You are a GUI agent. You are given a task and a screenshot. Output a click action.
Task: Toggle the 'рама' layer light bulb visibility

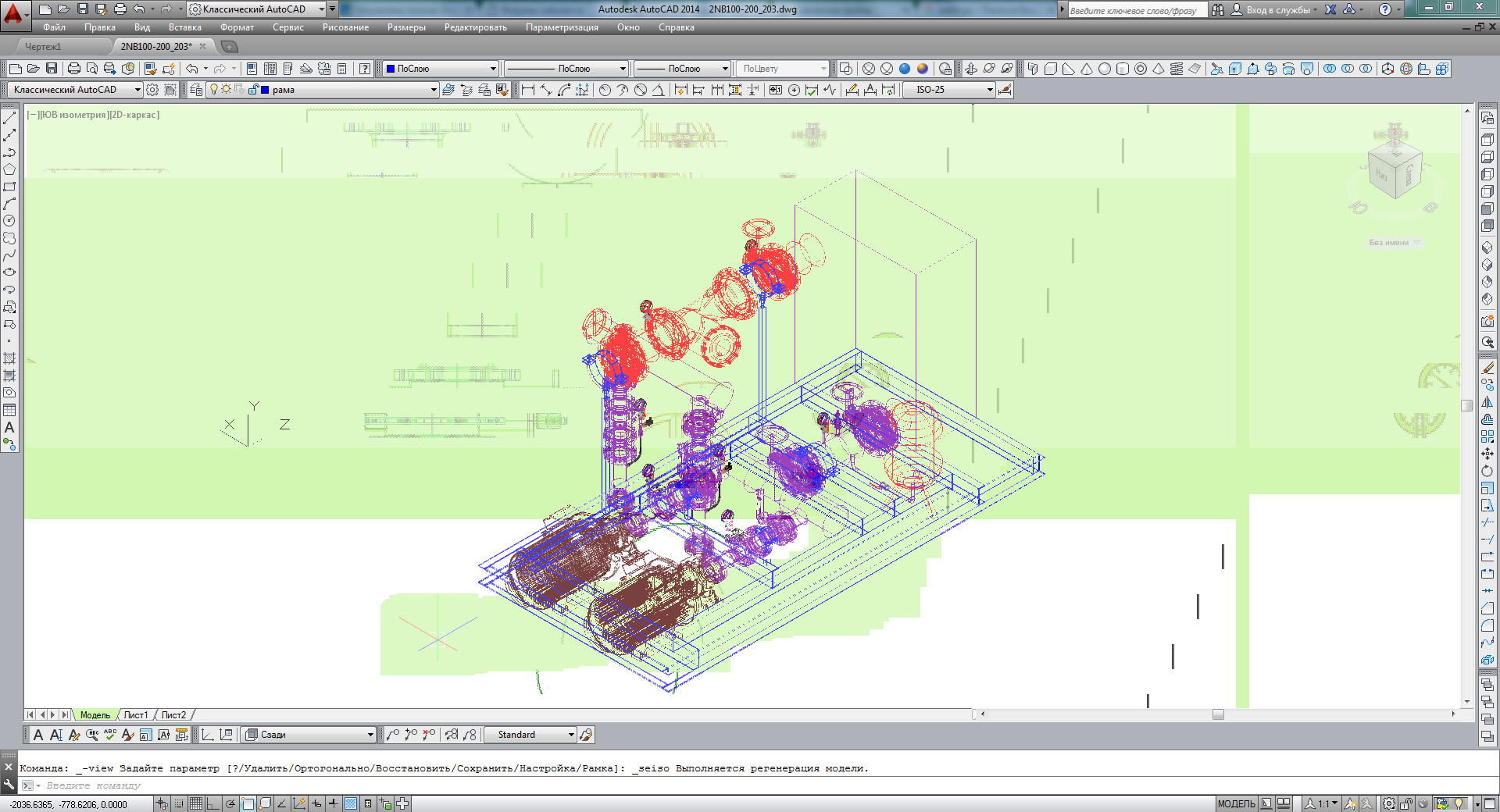214,90
